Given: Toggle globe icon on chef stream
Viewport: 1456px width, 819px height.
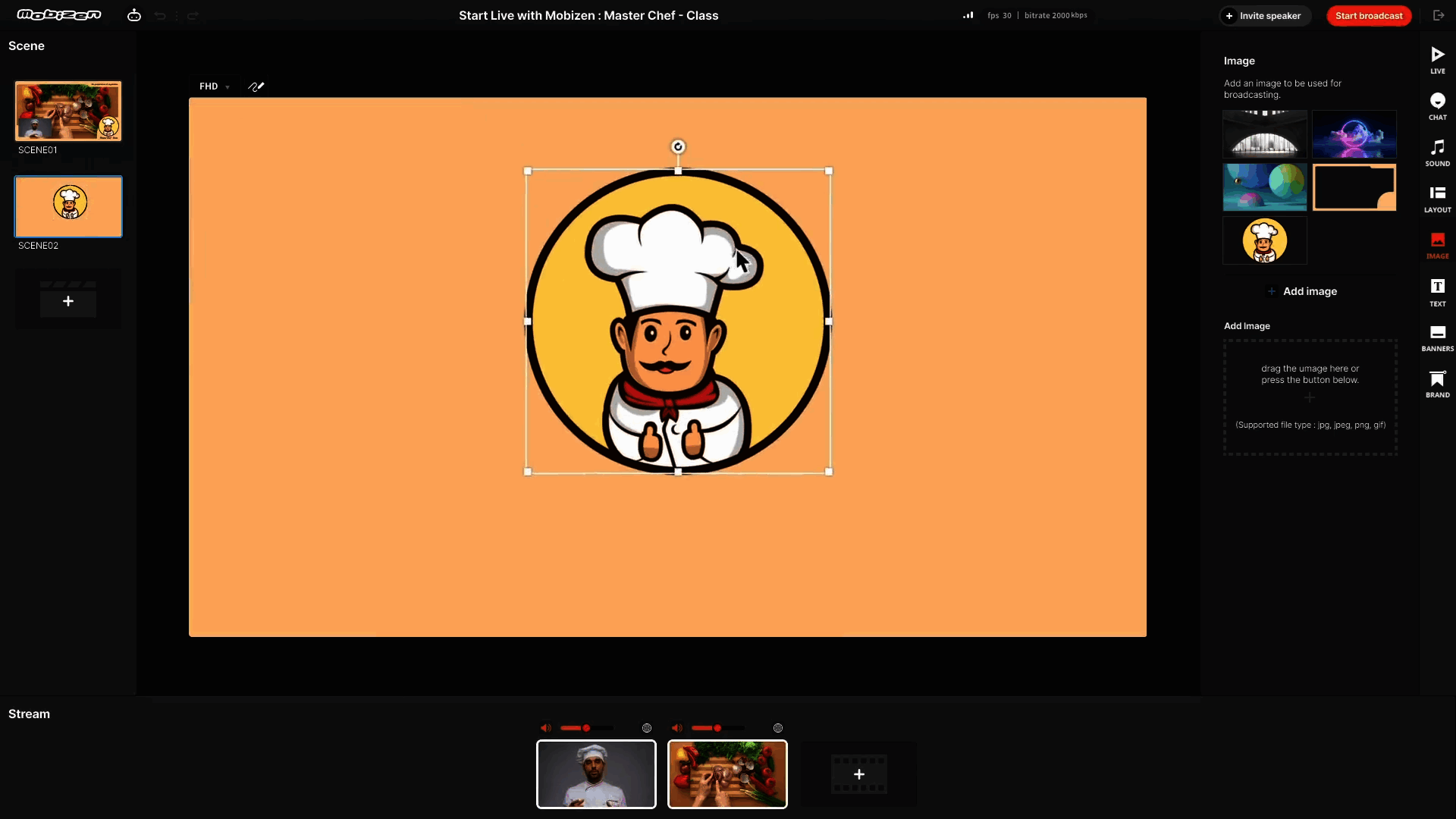Looking at the screenshot, I should point(647,728).
